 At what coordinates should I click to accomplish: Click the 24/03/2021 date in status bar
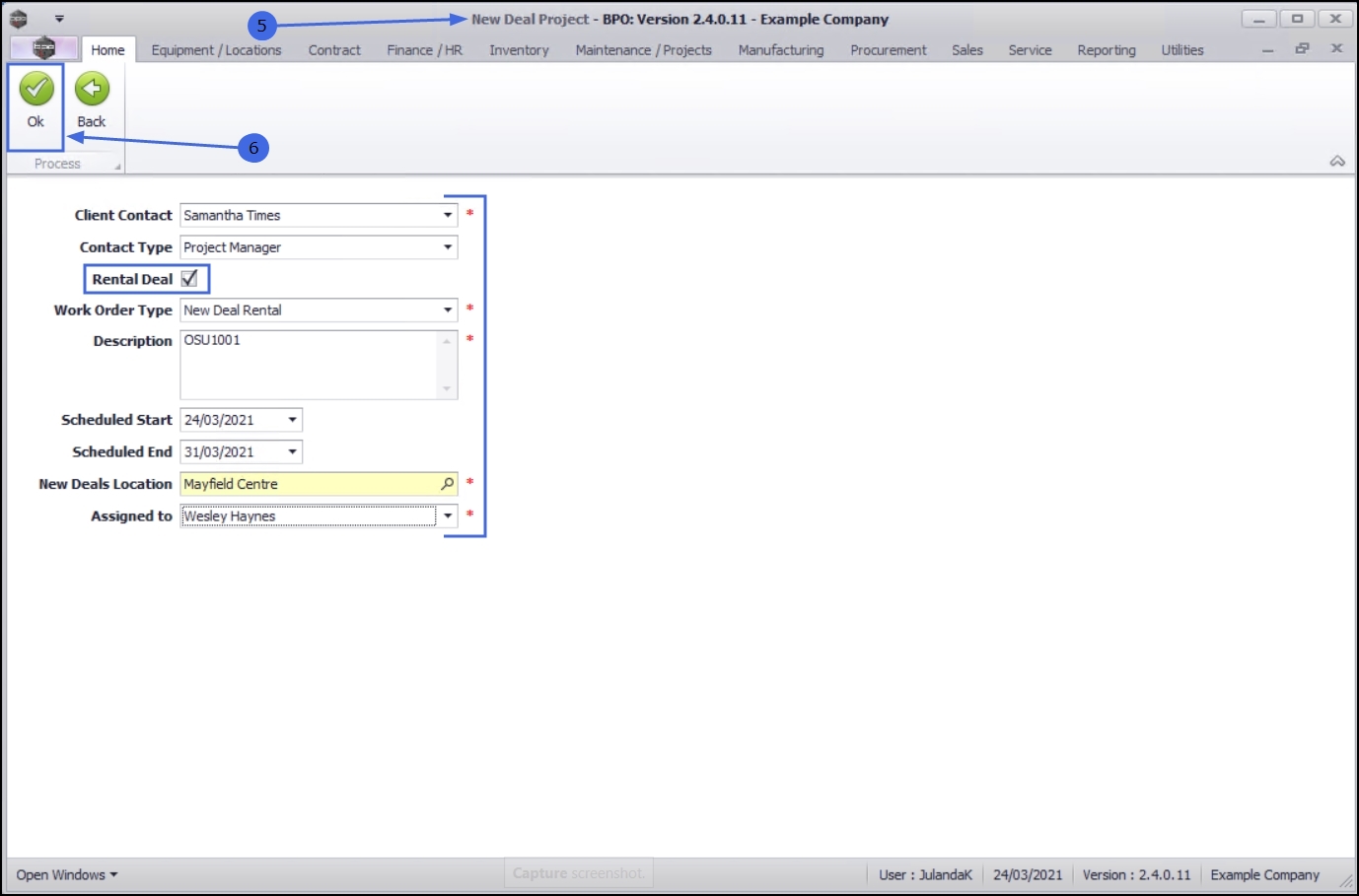[1028, 875]
